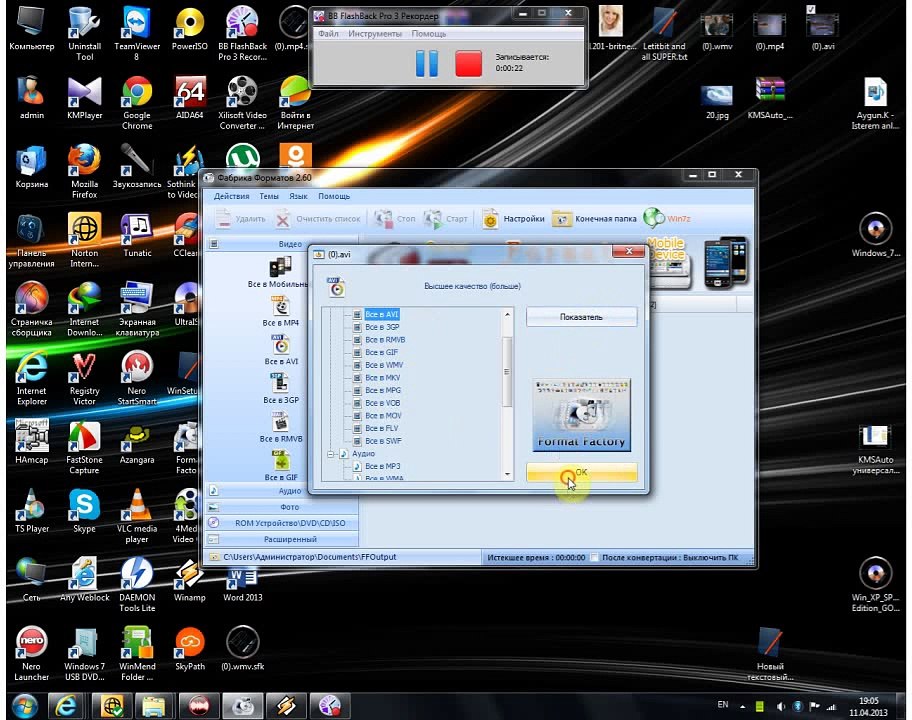Expand the Фото section in sidebar
912x720 pixels.
[x=282, y=507]
